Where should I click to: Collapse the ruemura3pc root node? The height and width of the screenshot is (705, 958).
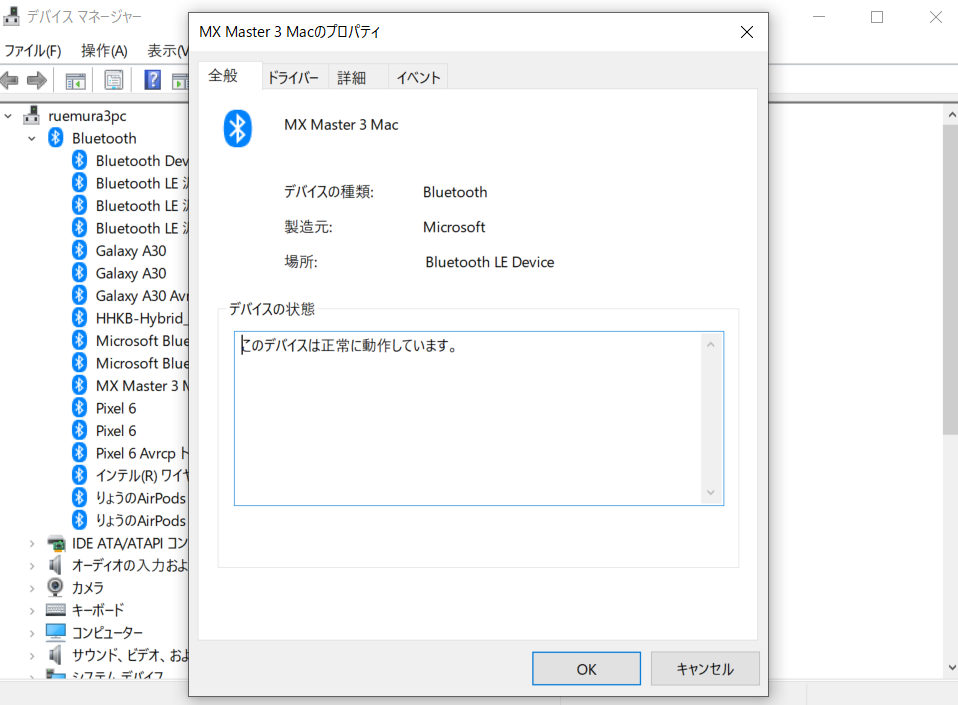(8, 116)
